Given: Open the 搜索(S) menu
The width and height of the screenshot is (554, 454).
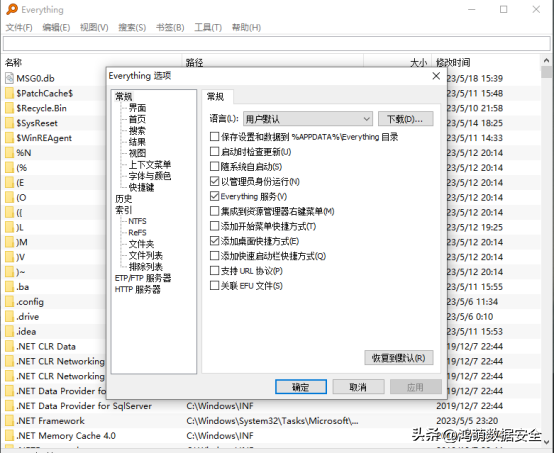Looking at the screenshot, I should click(132, 28).
